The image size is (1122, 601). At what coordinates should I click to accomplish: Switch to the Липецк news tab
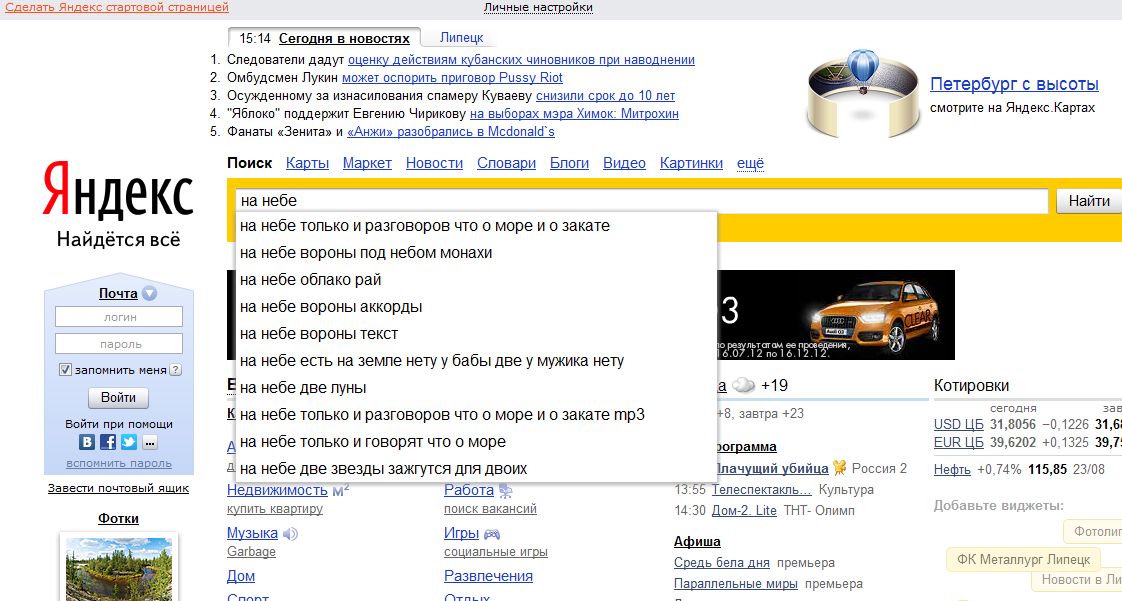pos(462,38)
